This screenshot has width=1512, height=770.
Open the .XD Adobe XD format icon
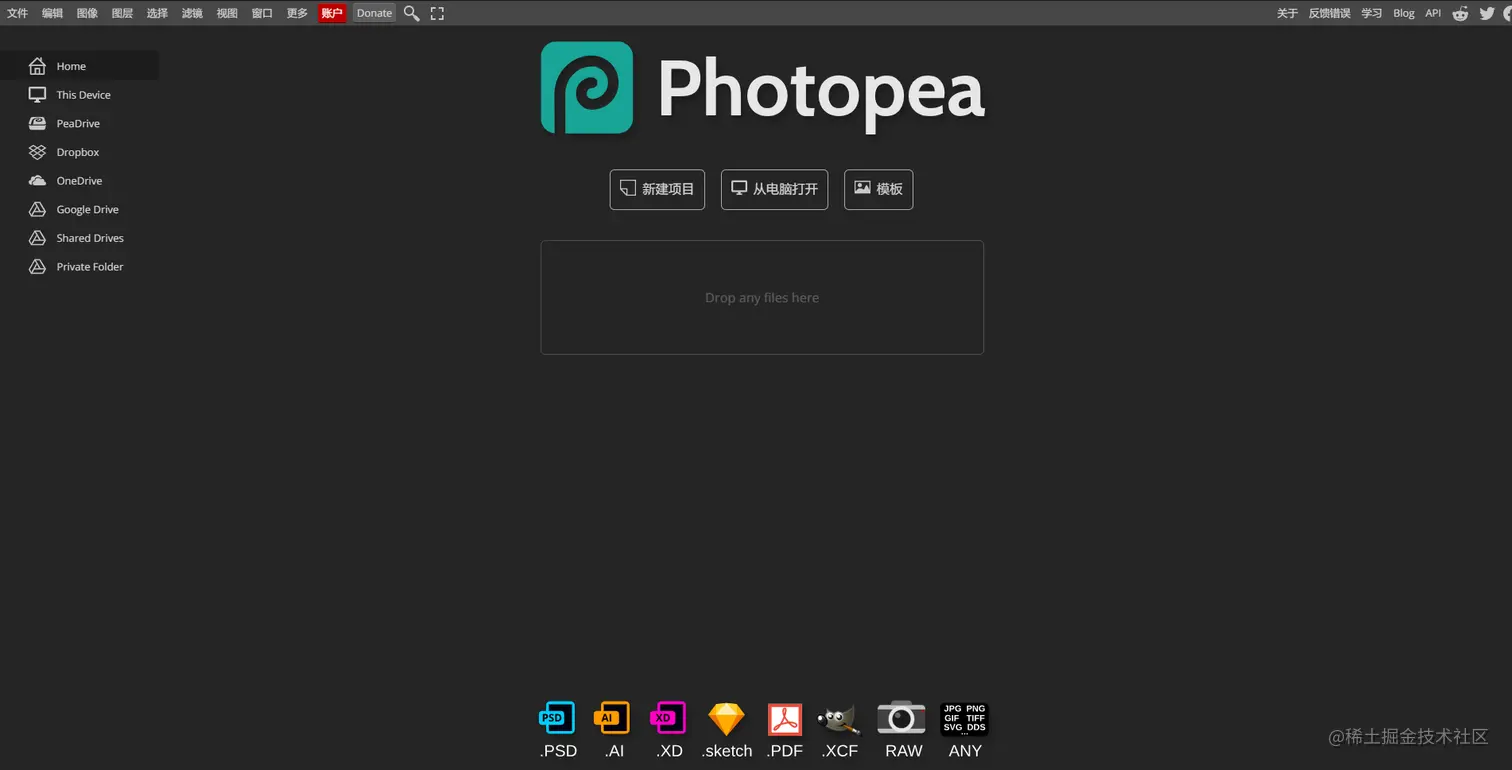click(668, 717)
